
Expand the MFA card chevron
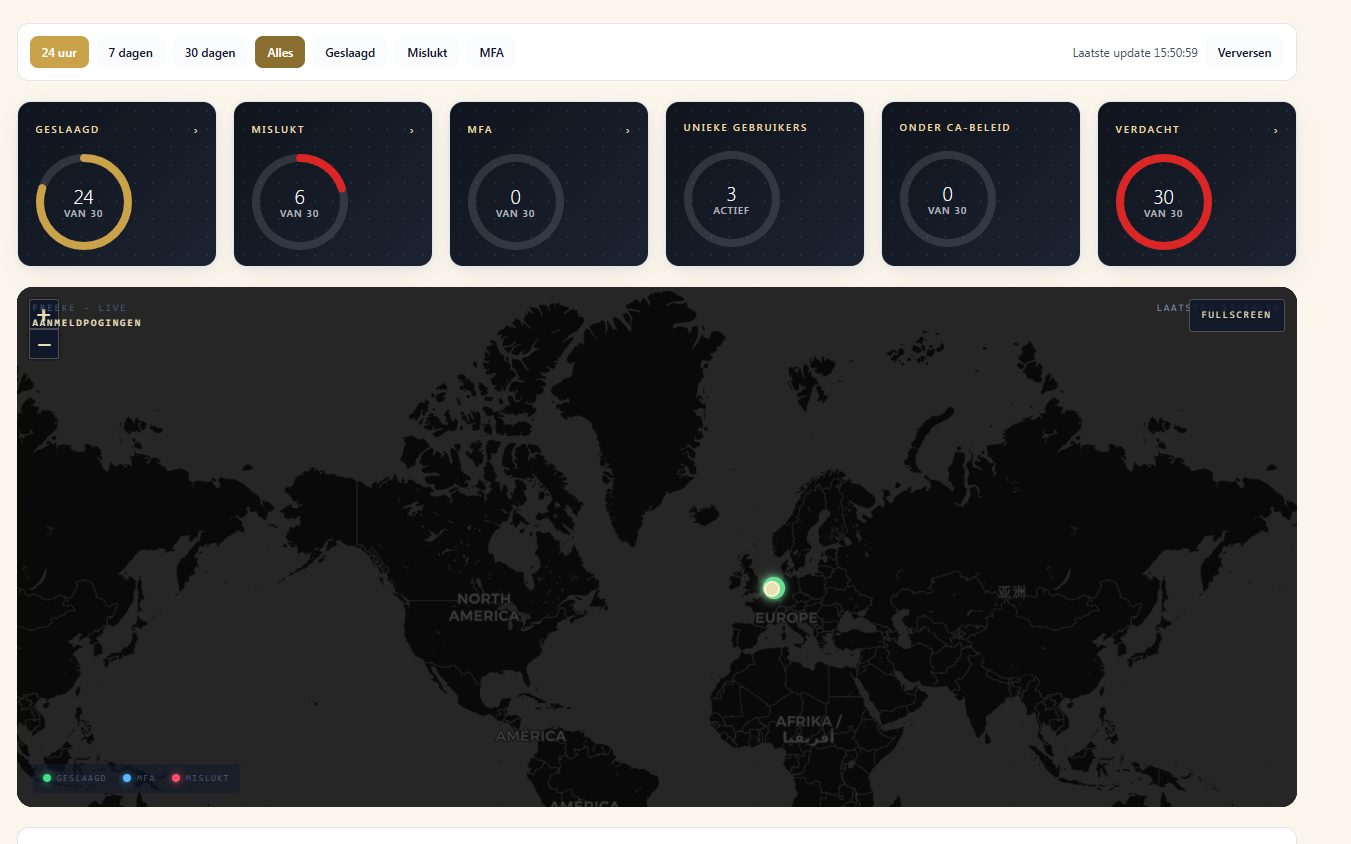pos(628,130)
